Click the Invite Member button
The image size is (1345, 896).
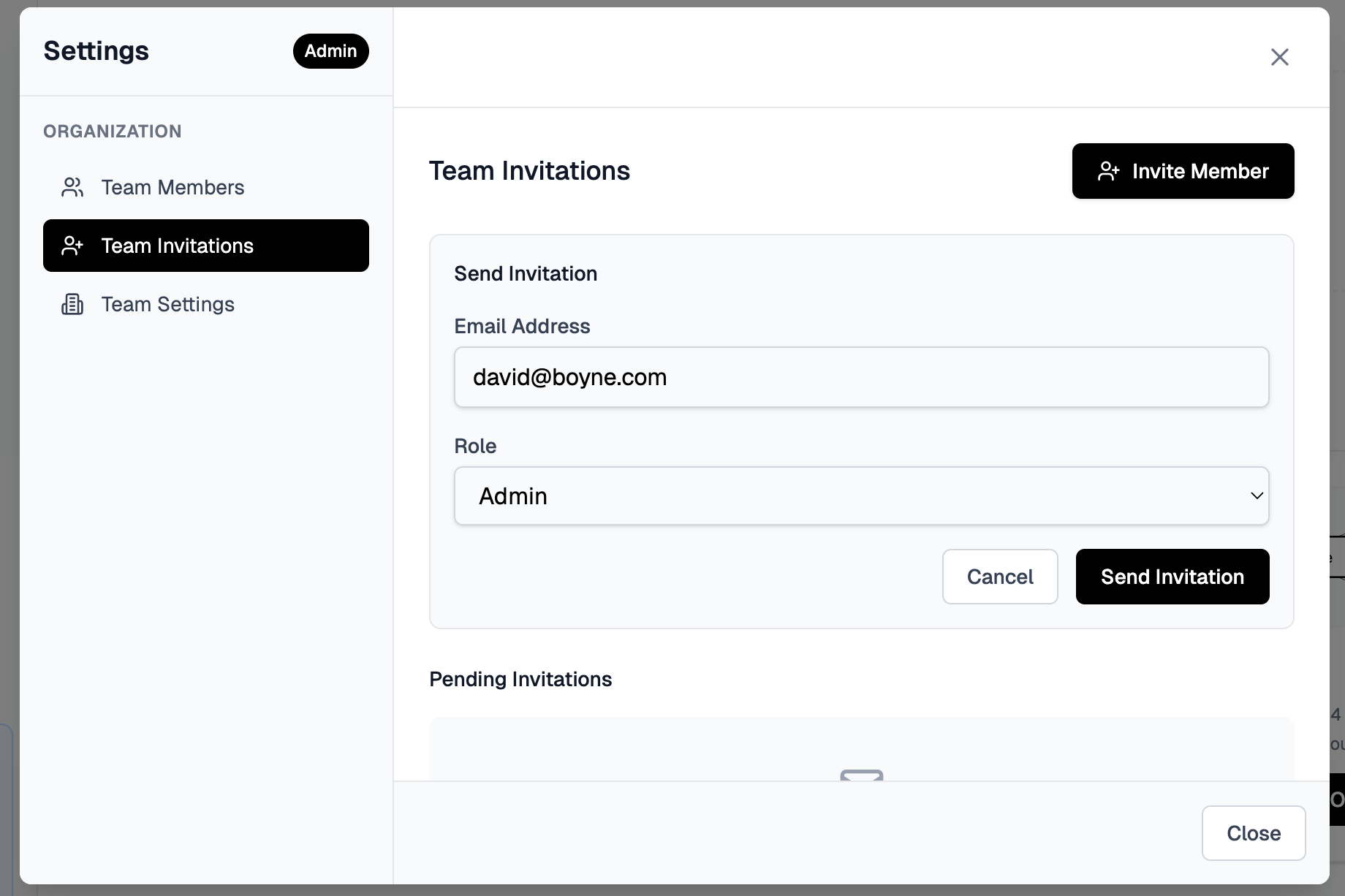(1183, 170)
